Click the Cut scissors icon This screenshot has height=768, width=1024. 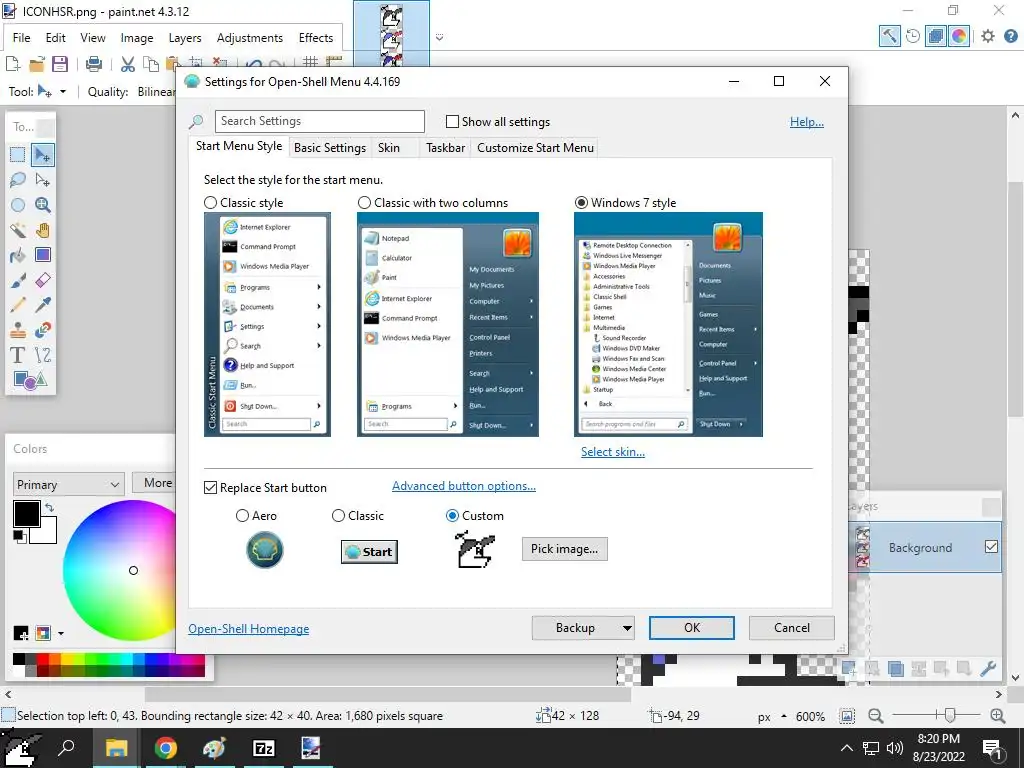128,63
